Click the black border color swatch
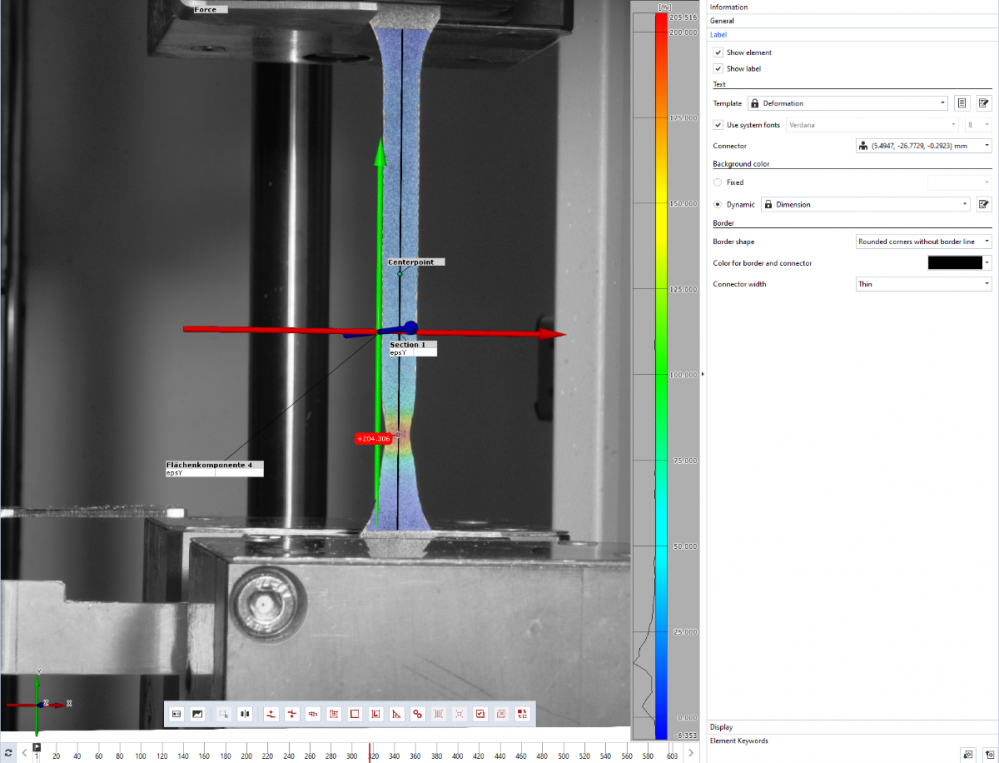The height and width of the screenshot is (763, 999). pos(955,263)
